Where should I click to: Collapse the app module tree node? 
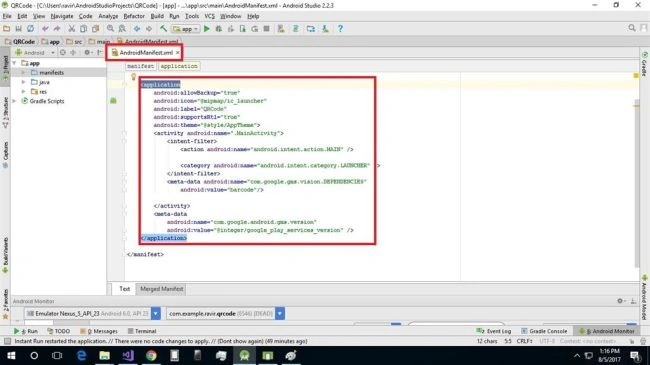[15, 63]
